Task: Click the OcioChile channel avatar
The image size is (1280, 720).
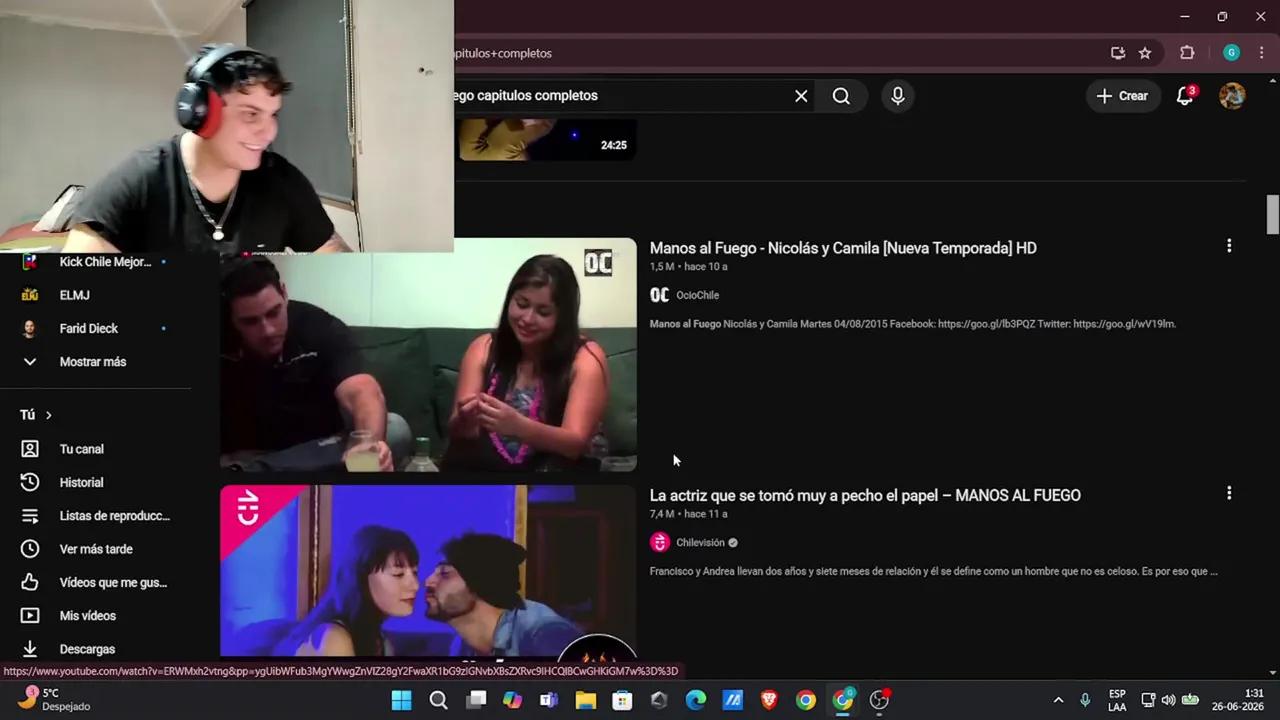Action: (x=659, y=295)
